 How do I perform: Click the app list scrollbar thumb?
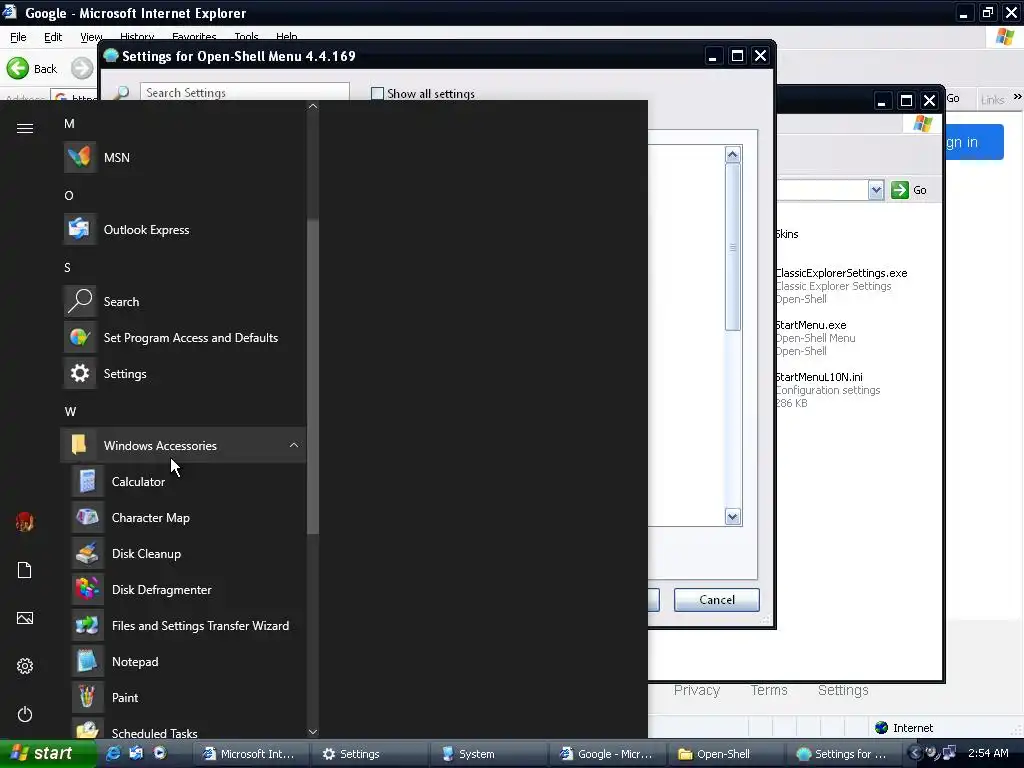click(313, 377)
